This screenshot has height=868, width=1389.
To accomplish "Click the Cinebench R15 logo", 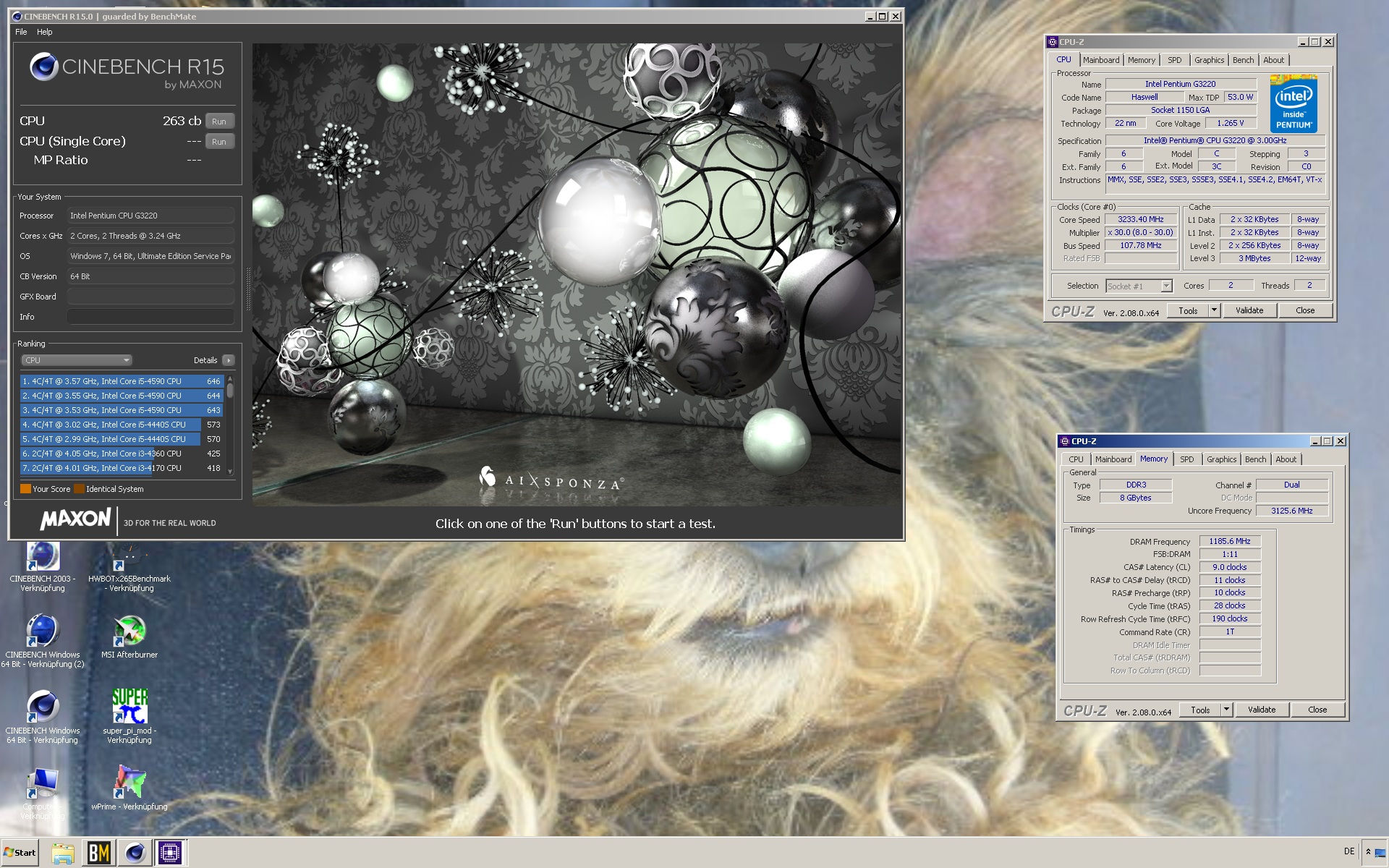I will tap(127, 72).
